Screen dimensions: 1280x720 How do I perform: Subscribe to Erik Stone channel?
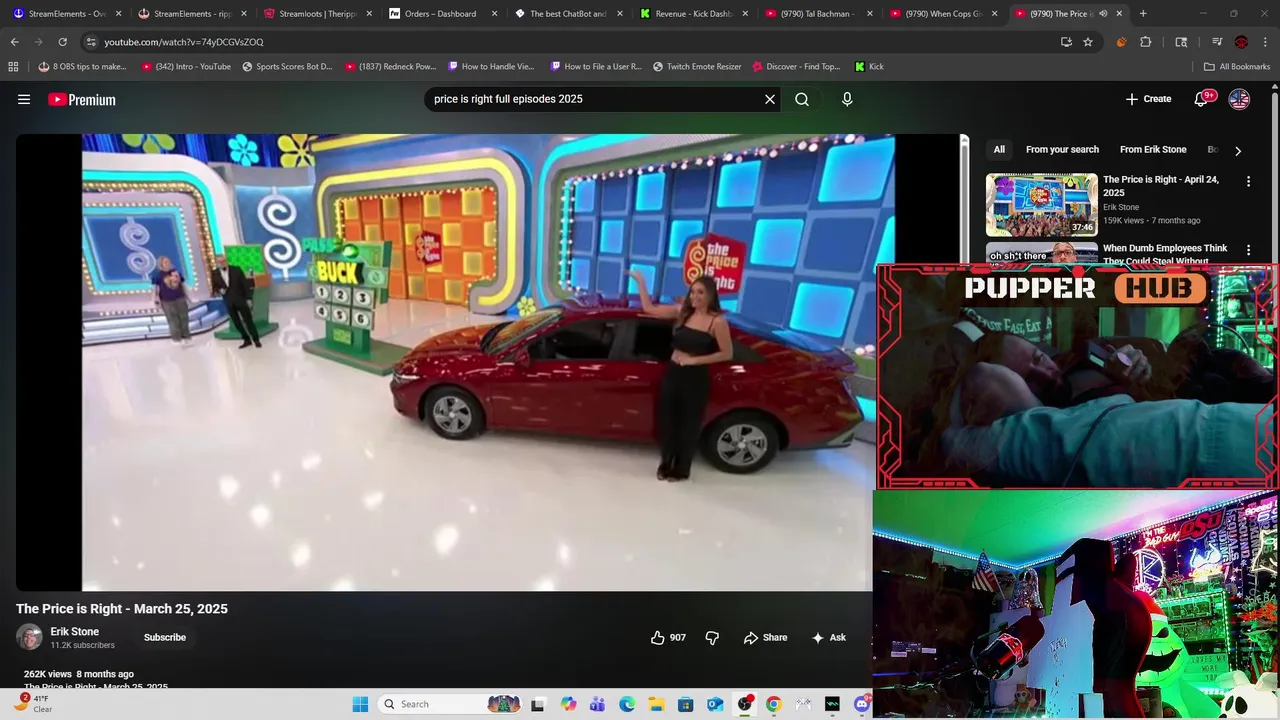(165, 637)
